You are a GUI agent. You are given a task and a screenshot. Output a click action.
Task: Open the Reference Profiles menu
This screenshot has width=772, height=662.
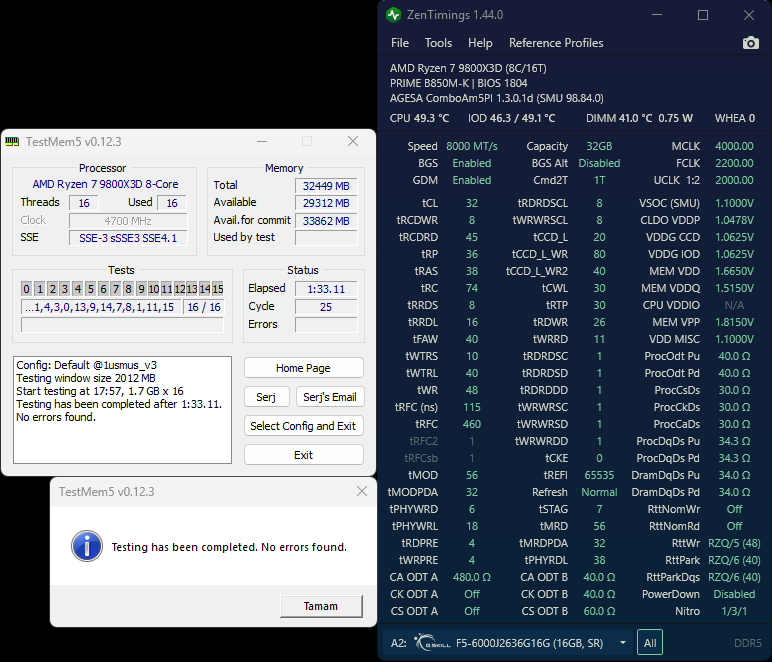556,43
